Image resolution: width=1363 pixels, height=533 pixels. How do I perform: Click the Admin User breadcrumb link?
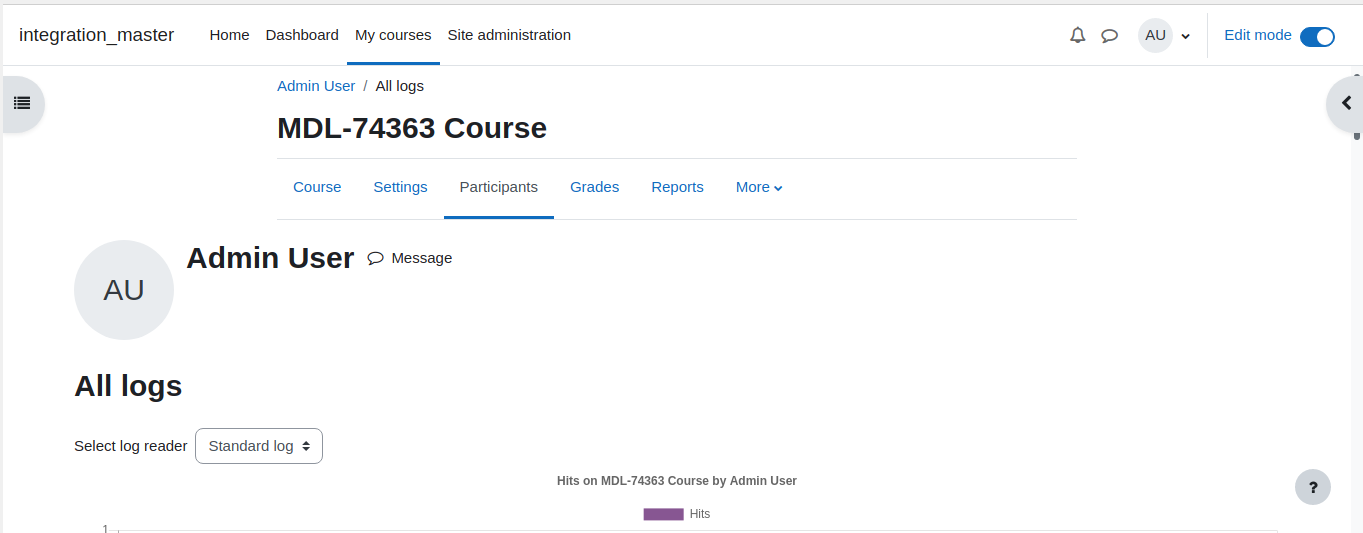316,86
